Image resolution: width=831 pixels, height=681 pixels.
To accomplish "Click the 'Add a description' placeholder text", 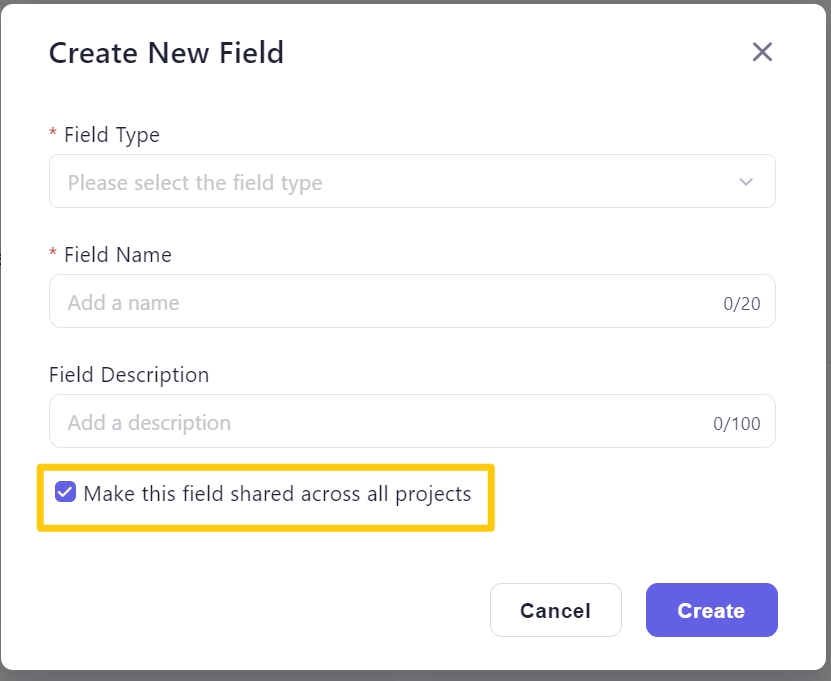I will pos(149,422).
